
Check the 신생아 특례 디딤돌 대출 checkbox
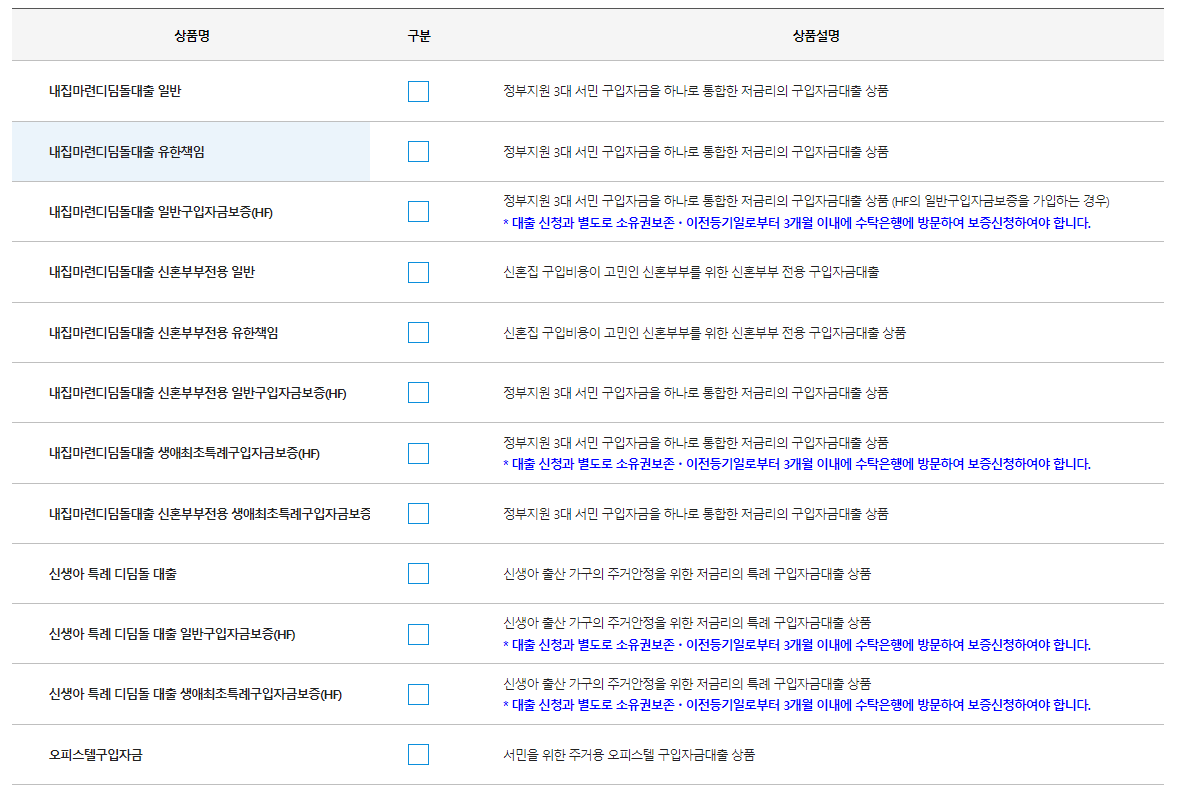(417, 573)
